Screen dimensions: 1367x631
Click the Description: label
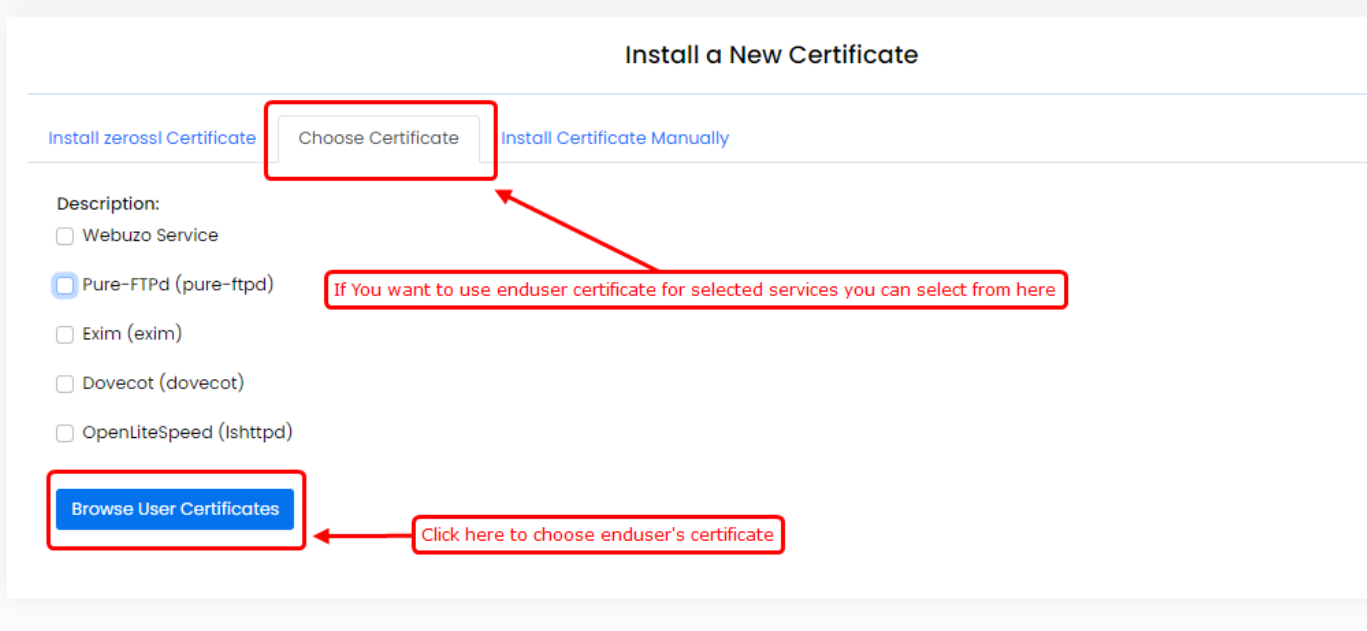pos(108,204)
